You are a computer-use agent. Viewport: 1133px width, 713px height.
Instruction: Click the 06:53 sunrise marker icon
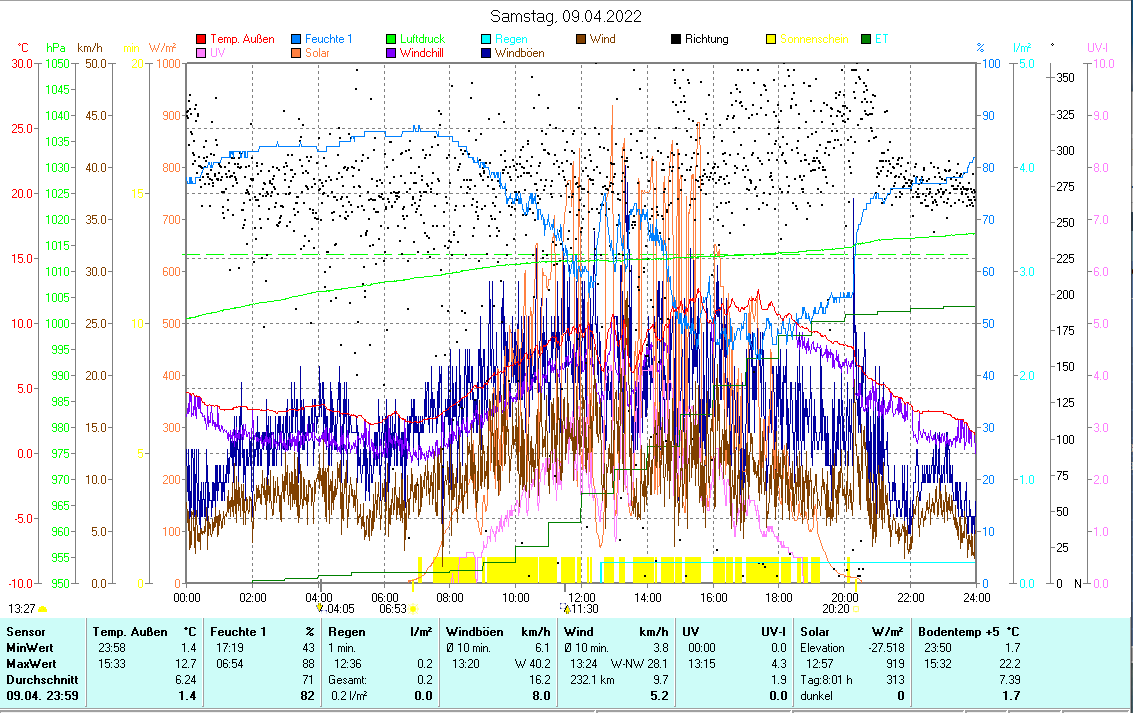(412, 608)
